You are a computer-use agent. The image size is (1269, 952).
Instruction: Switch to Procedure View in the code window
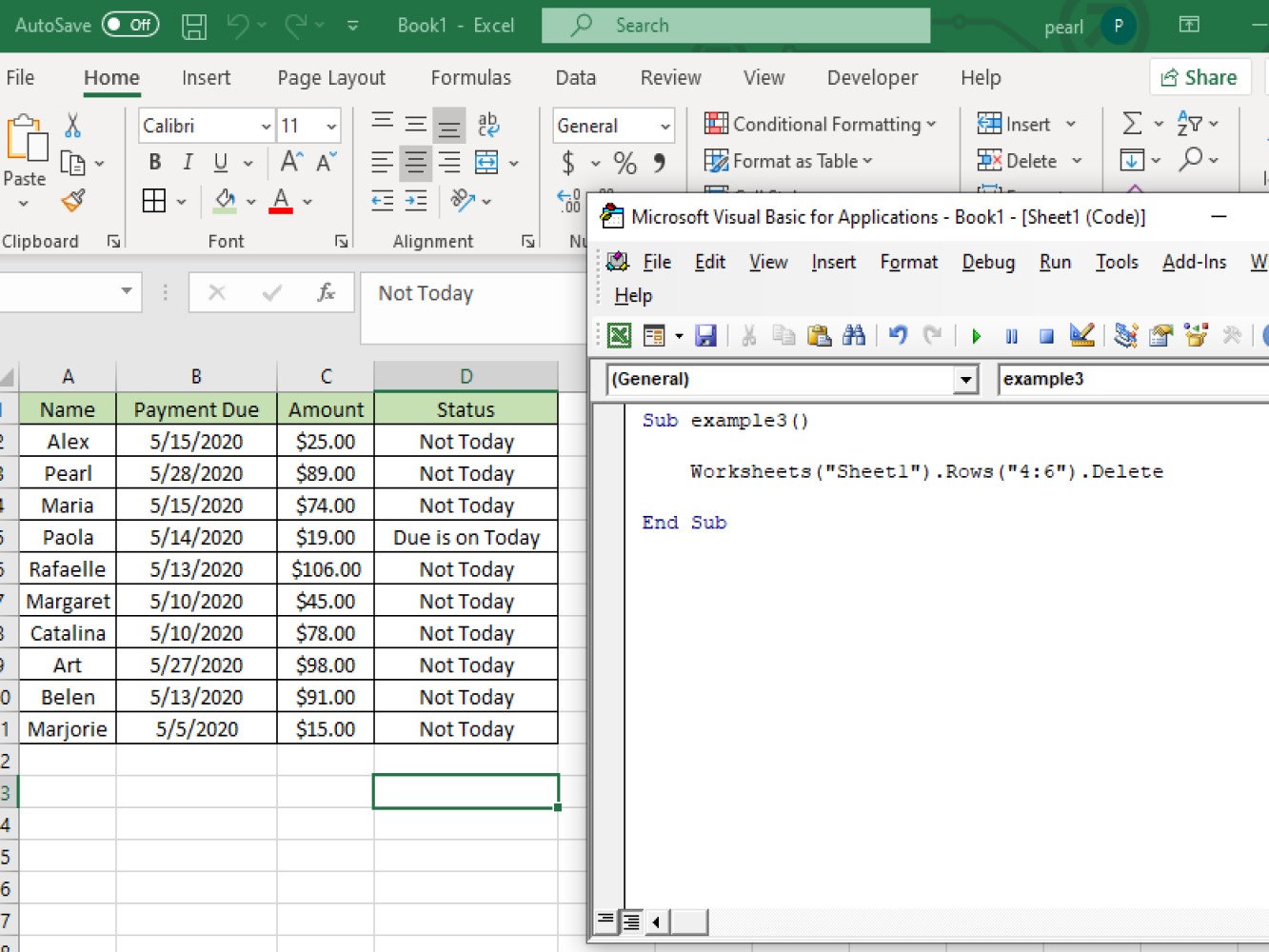tap(605, 922)
